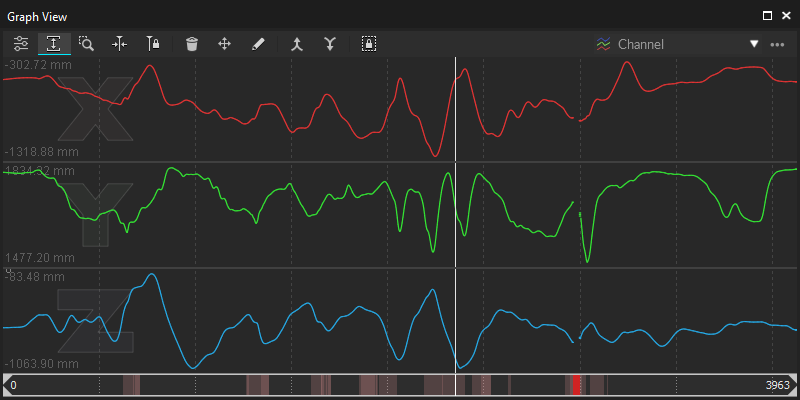
Task: Click the split arrows icon
Action: [330, 44]
